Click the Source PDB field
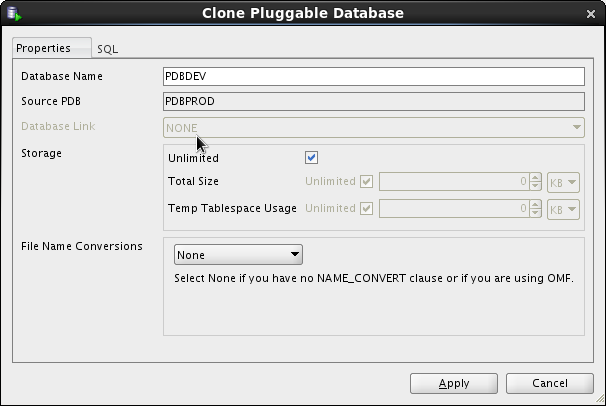606x406 pixels. [x=373, y=101]
